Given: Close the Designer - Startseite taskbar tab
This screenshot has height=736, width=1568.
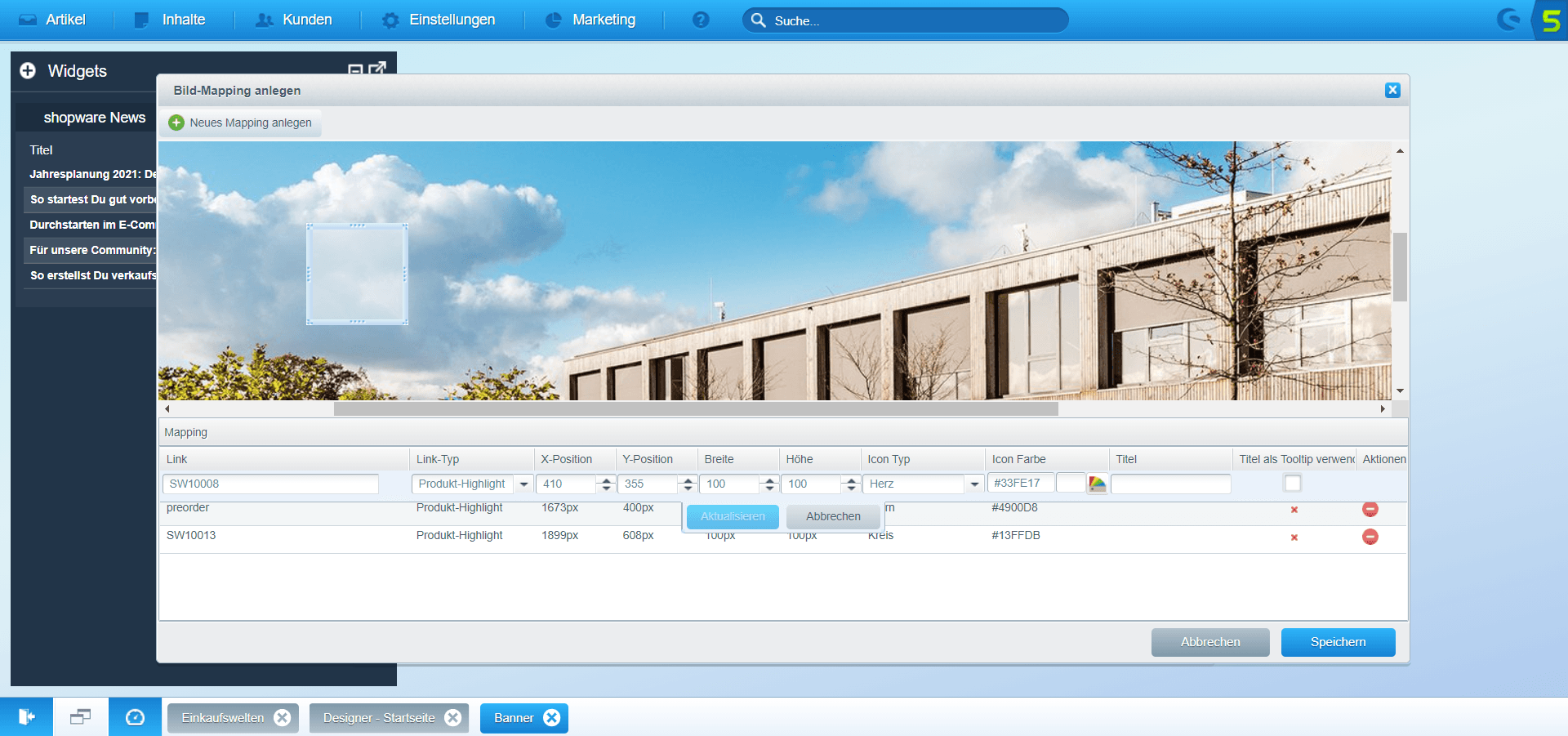Looking at the screenshot, I should 452,718.
